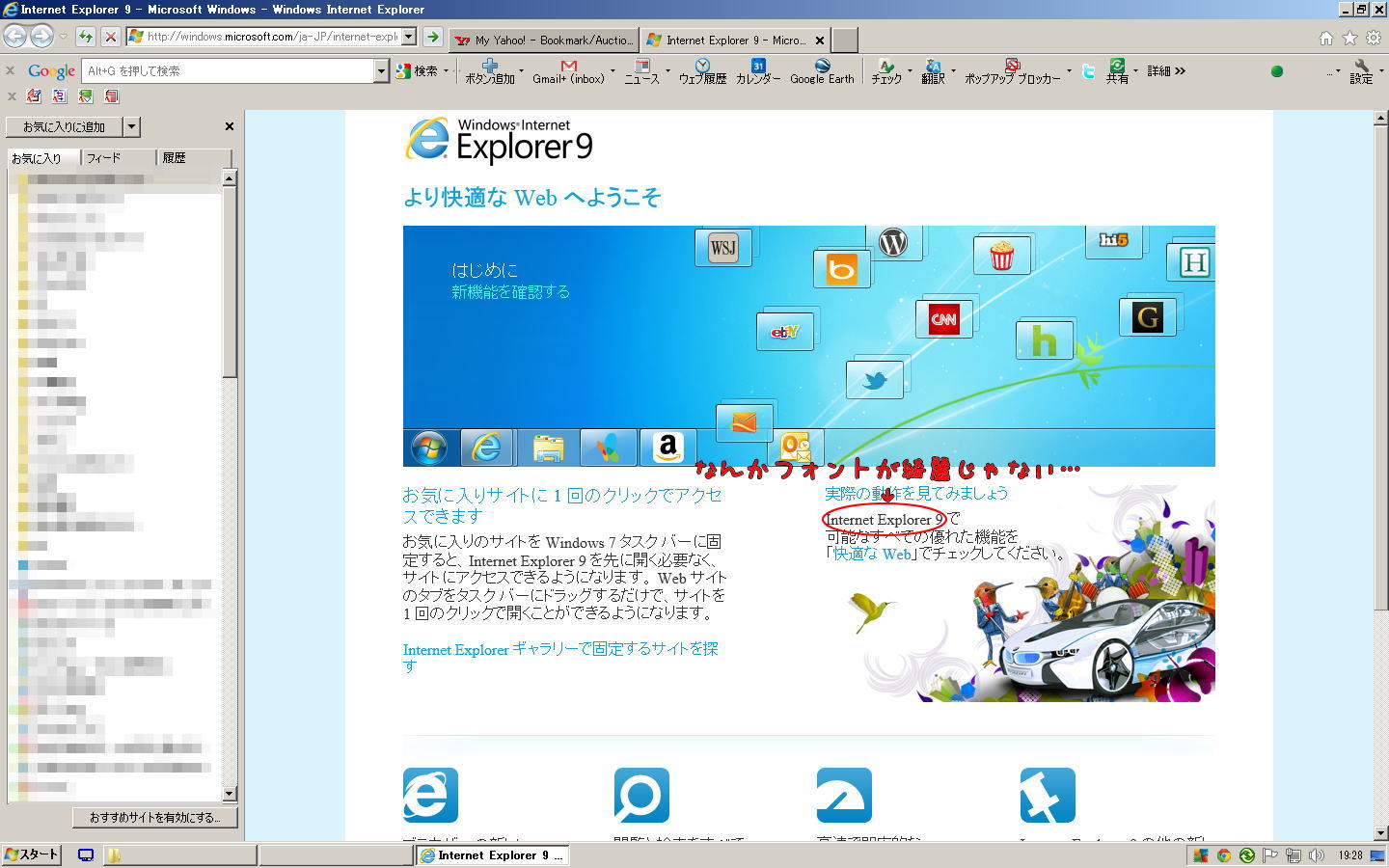Click the pin tile icon

coord(1048,795)
